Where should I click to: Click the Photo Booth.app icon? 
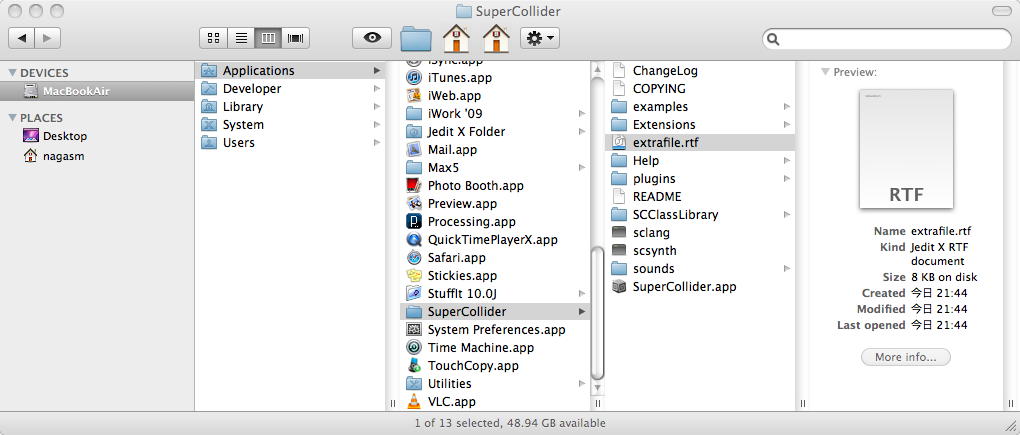click(x=414, y=185)
